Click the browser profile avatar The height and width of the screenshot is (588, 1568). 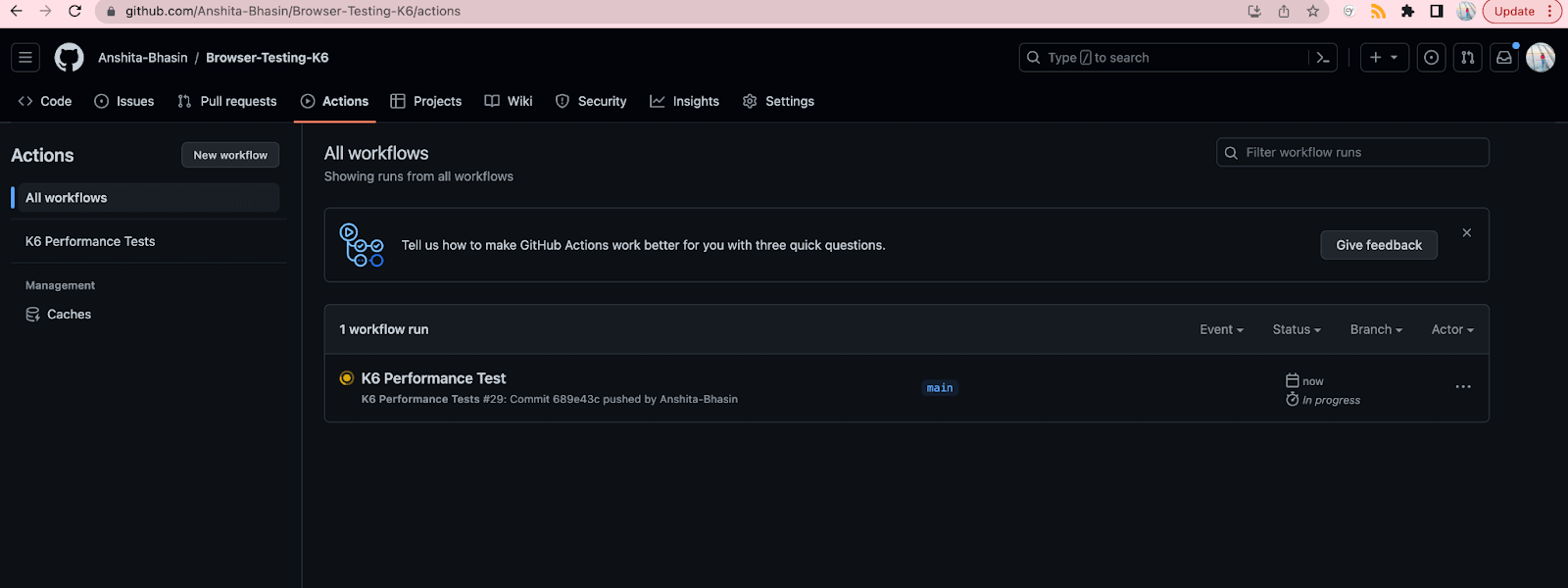coord(1466,11)
